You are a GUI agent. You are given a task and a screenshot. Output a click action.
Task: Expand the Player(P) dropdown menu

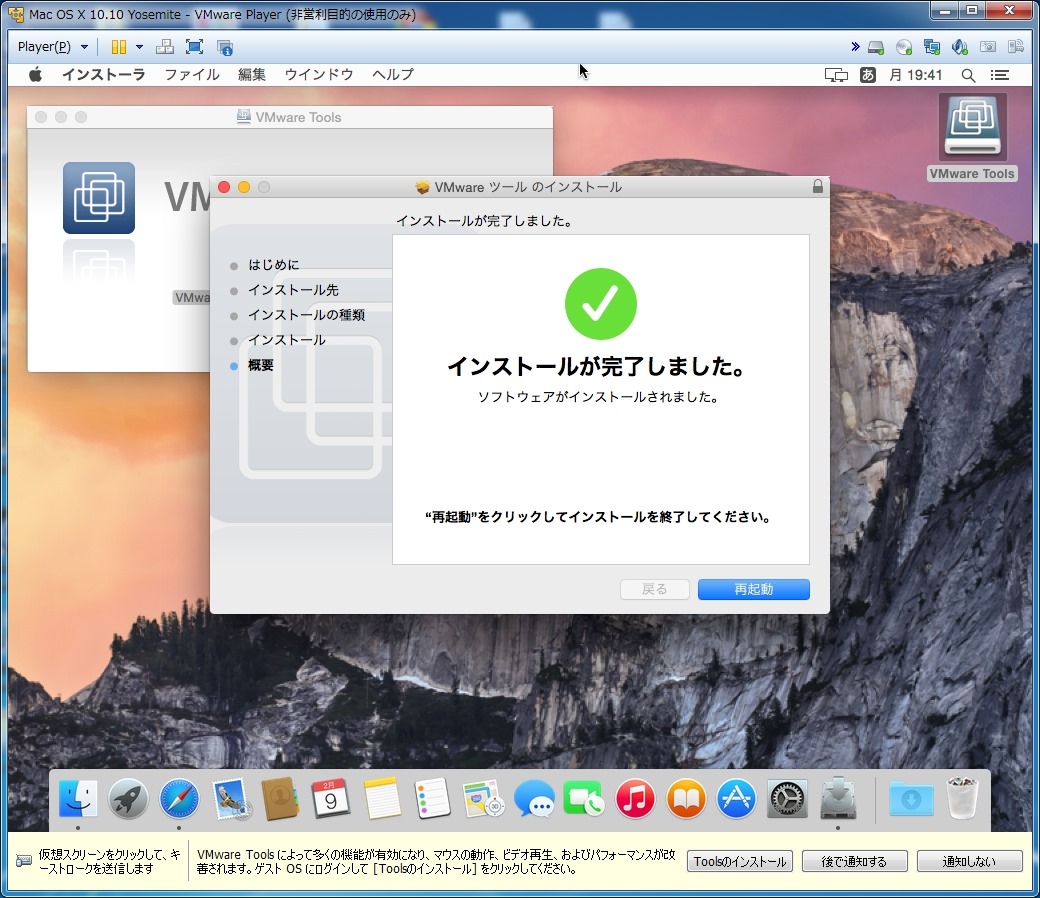(52, 47)
